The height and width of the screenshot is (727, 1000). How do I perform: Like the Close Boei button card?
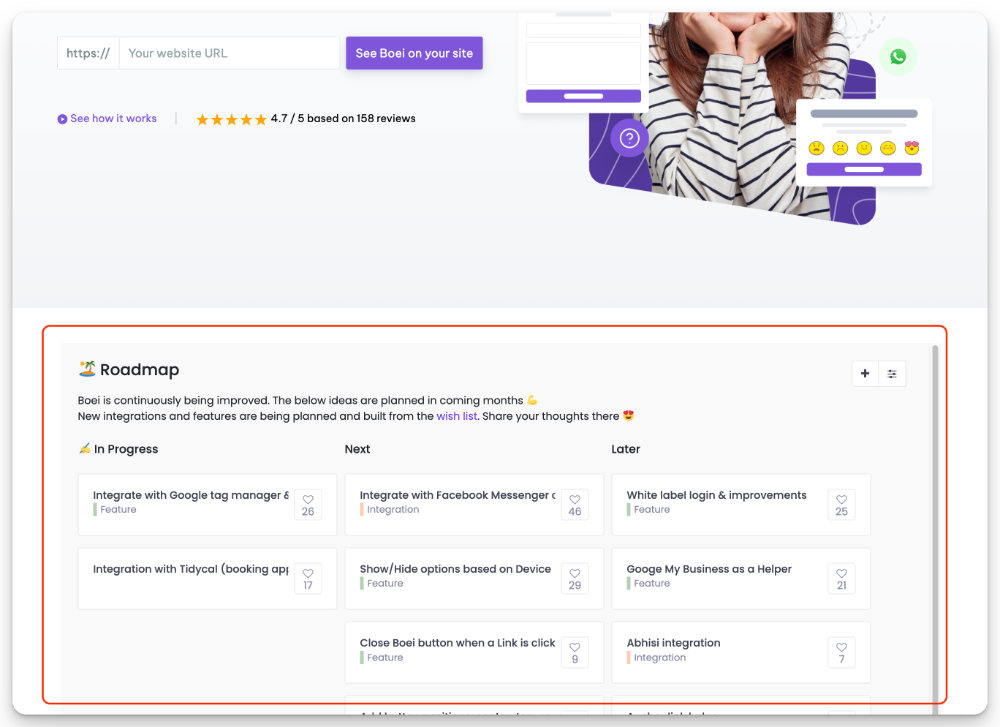(575, 652)
